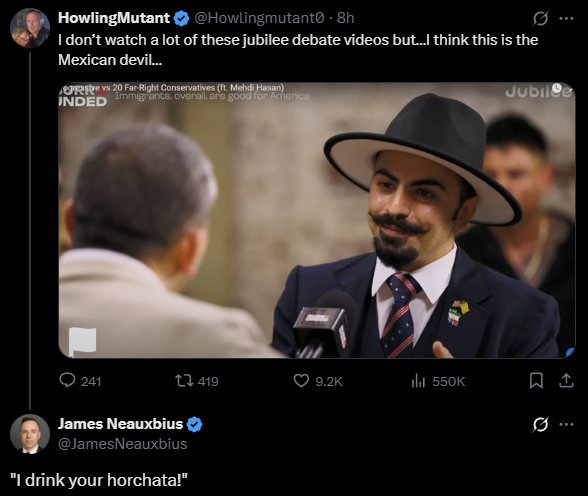The height and width of the screenshot is (496, 588).
Task: Like the tweet using the 9.2K heart
Action: (301, 381)
